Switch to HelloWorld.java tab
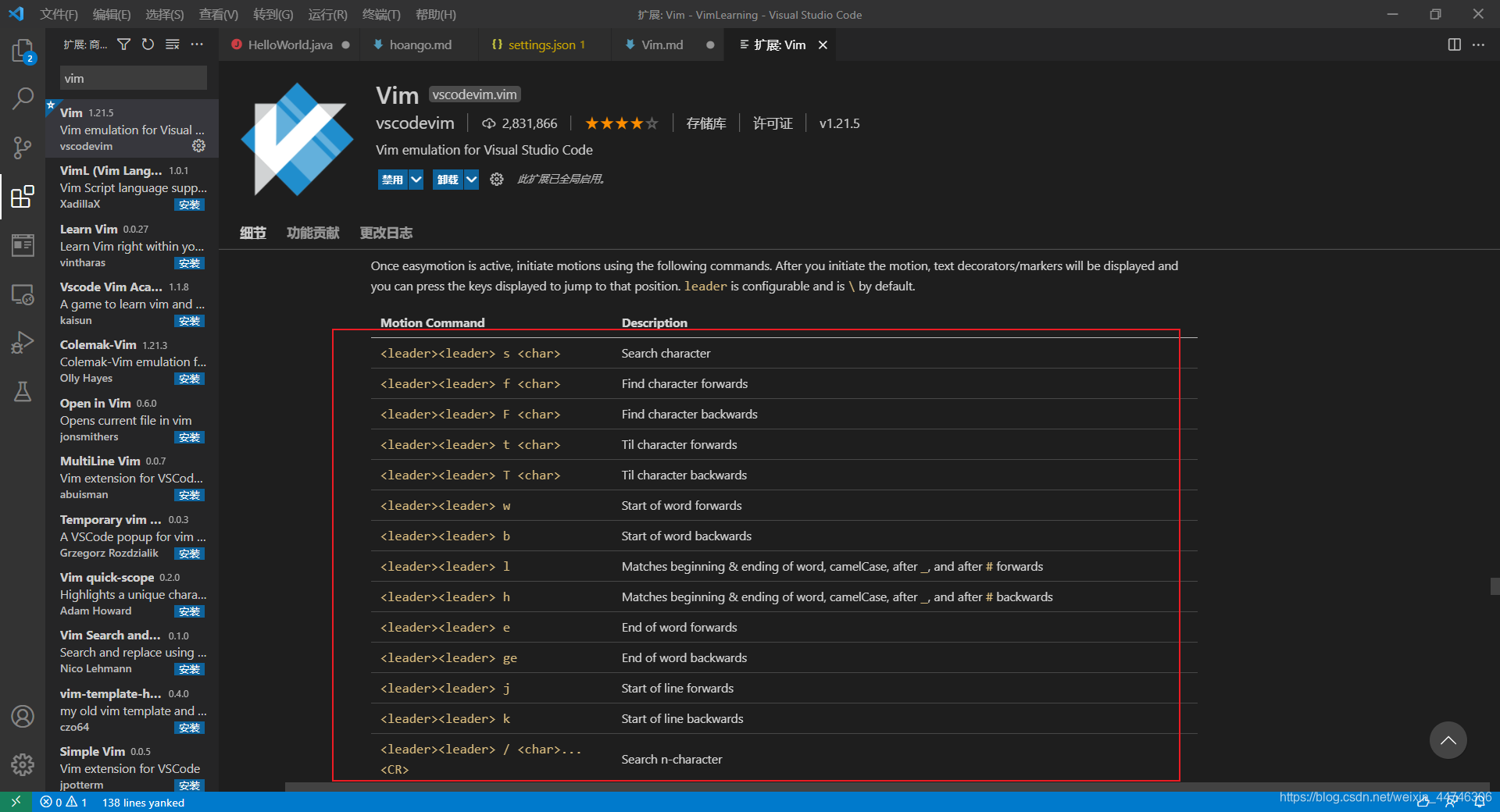 tap(290, 45)
